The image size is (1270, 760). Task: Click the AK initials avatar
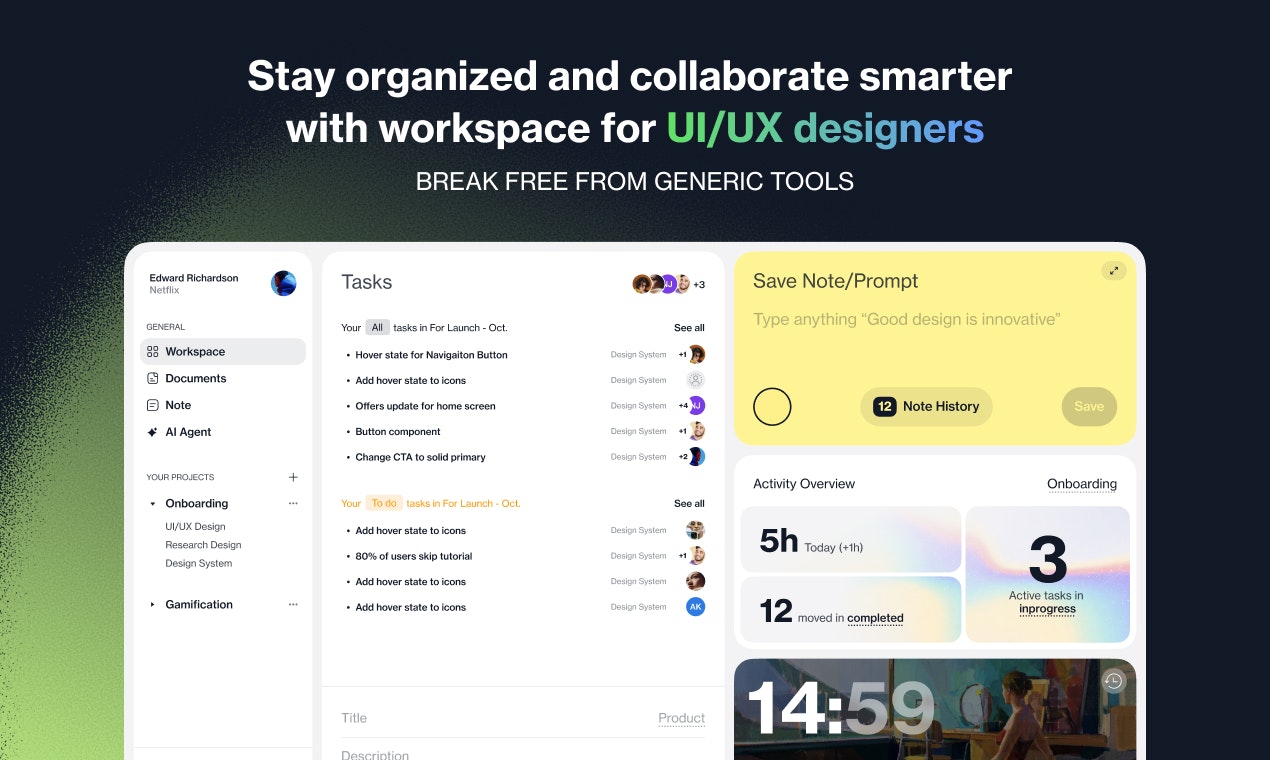point(696,606)
